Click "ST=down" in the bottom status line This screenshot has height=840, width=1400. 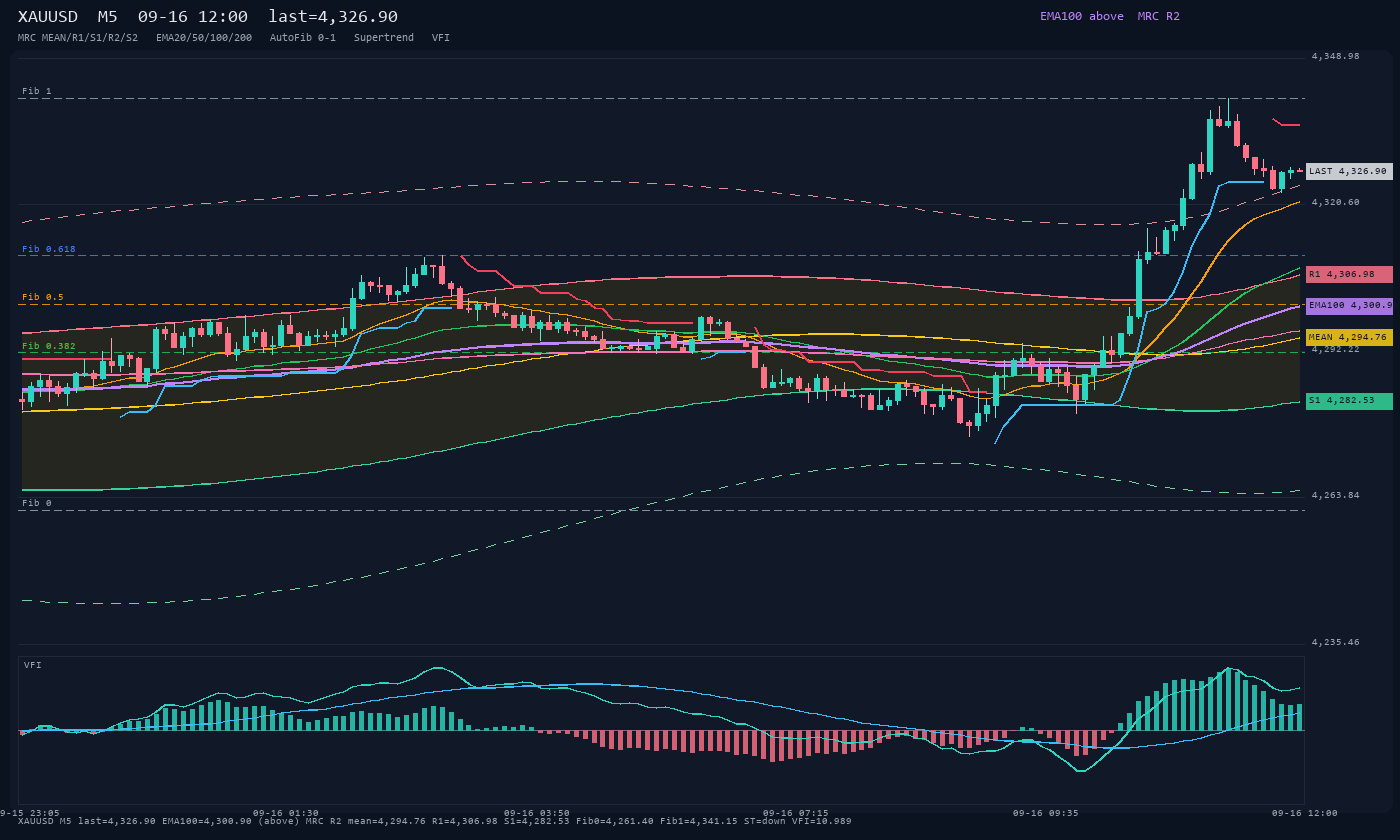coord(765,821)
